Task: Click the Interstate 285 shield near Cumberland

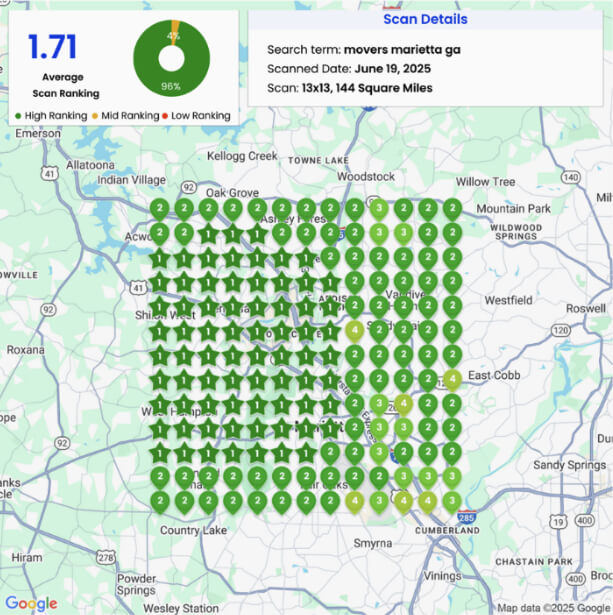Action: (467, 517)
